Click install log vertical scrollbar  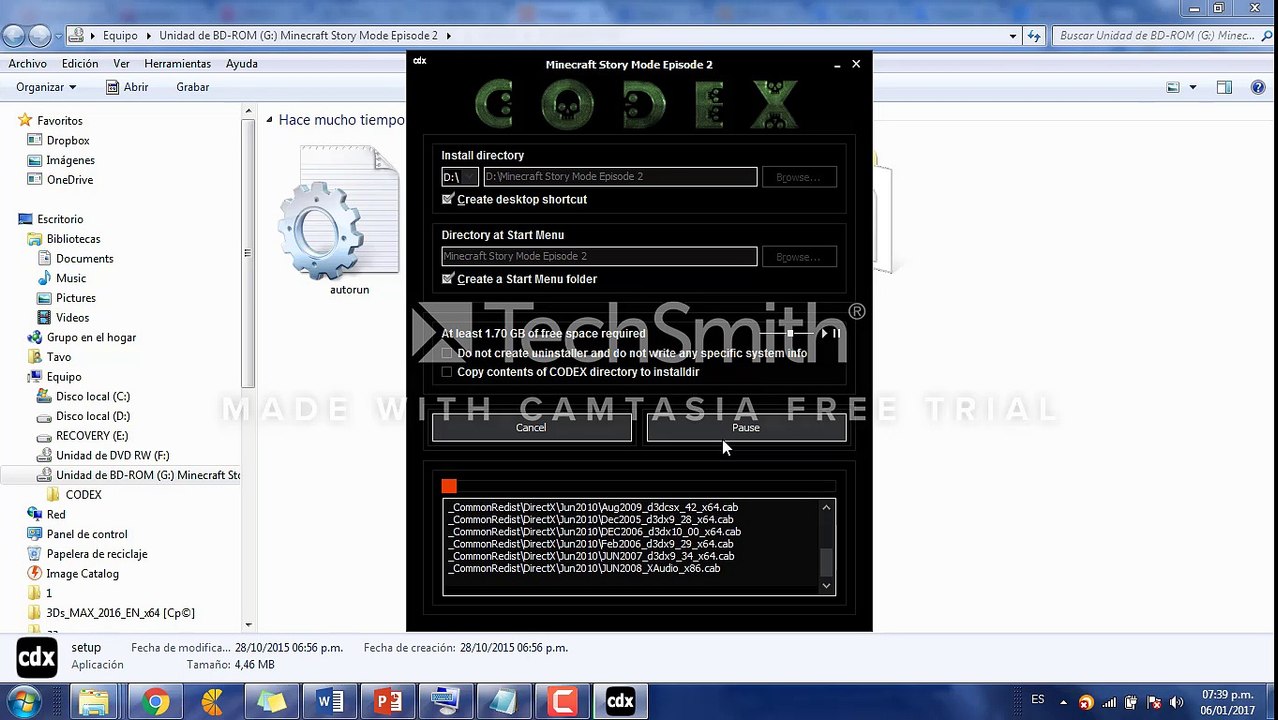pos(826,548)
